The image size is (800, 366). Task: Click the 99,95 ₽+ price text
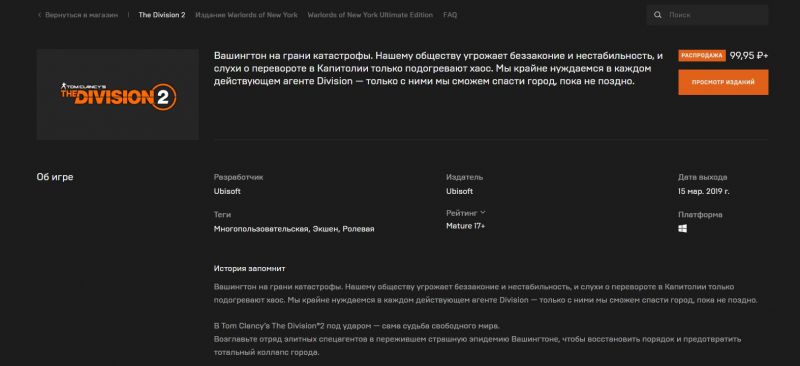tap(748, 56)
